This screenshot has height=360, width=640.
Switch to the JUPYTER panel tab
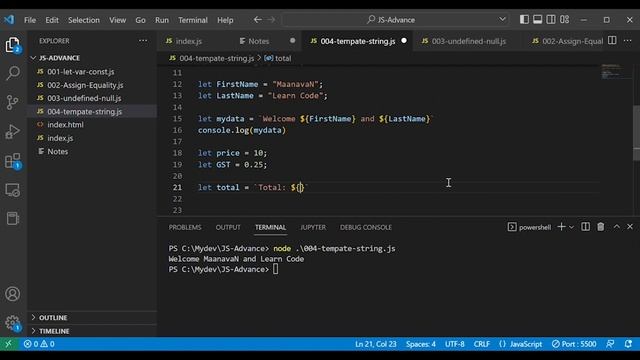313,227
